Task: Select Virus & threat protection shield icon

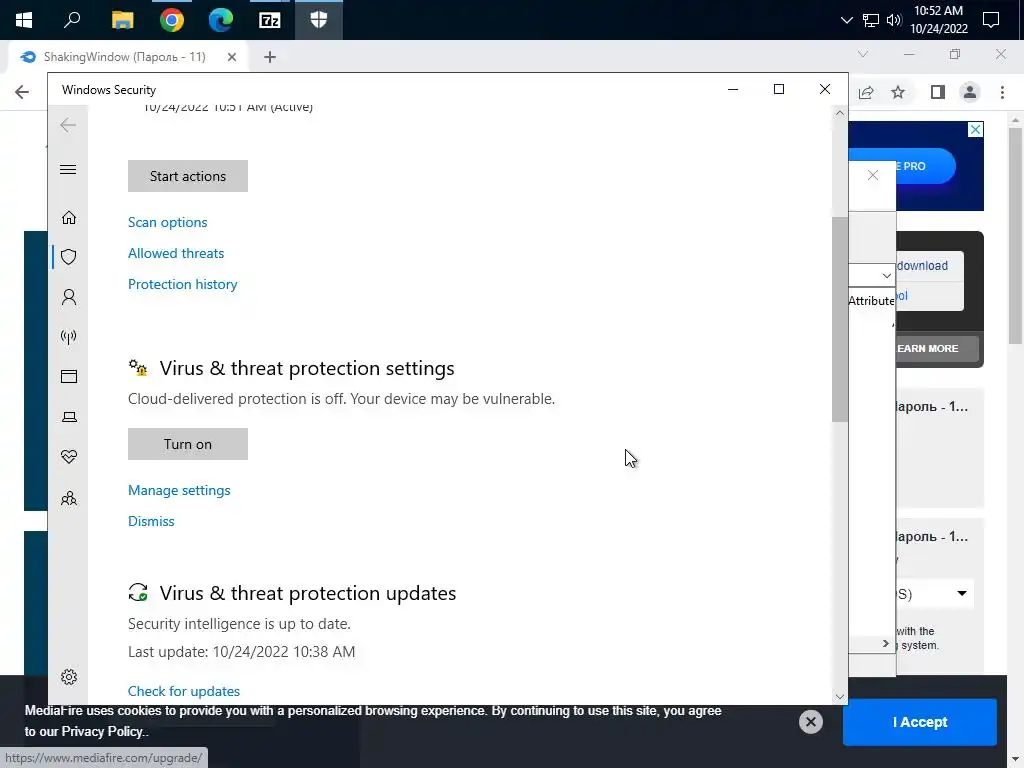Action: pyautogui.click(x=69, y=257)
